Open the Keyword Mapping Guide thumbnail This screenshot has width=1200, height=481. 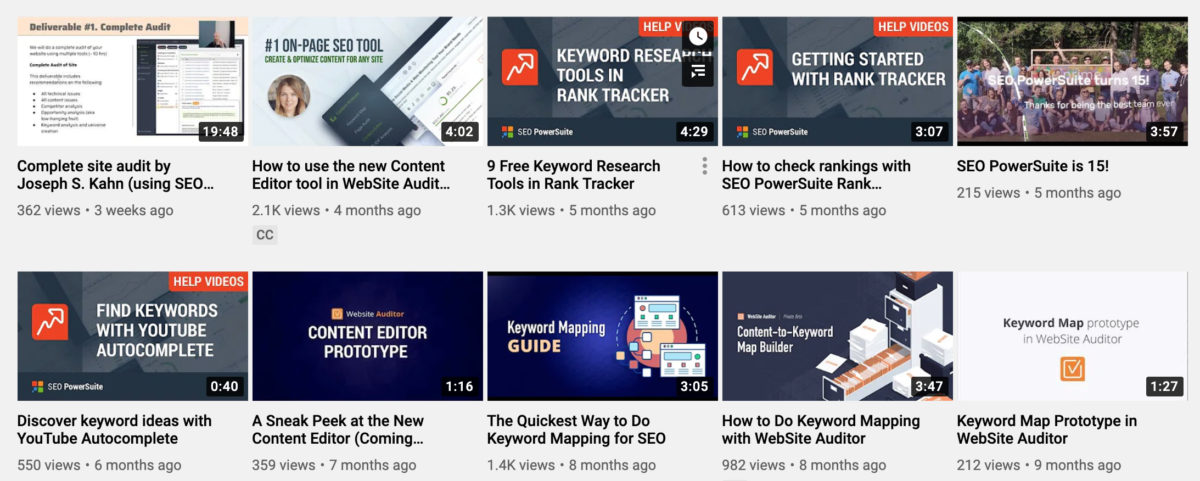[x=603, y=336]
